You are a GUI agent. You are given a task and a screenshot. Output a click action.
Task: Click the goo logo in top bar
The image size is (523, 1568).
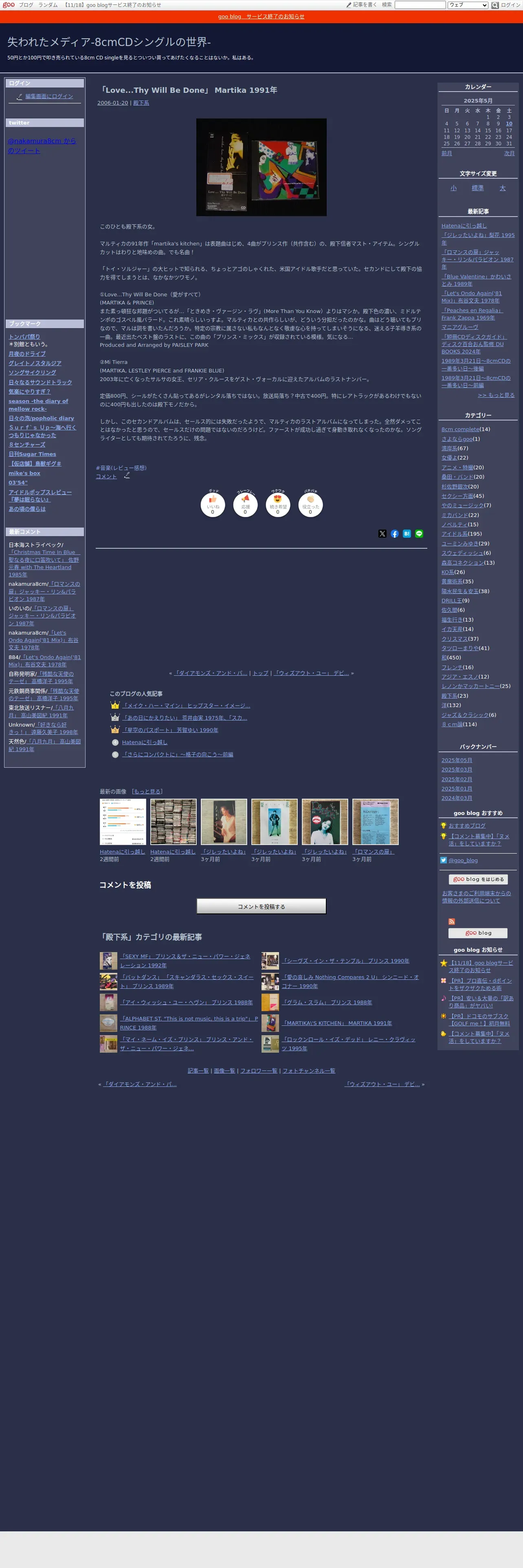9,5
